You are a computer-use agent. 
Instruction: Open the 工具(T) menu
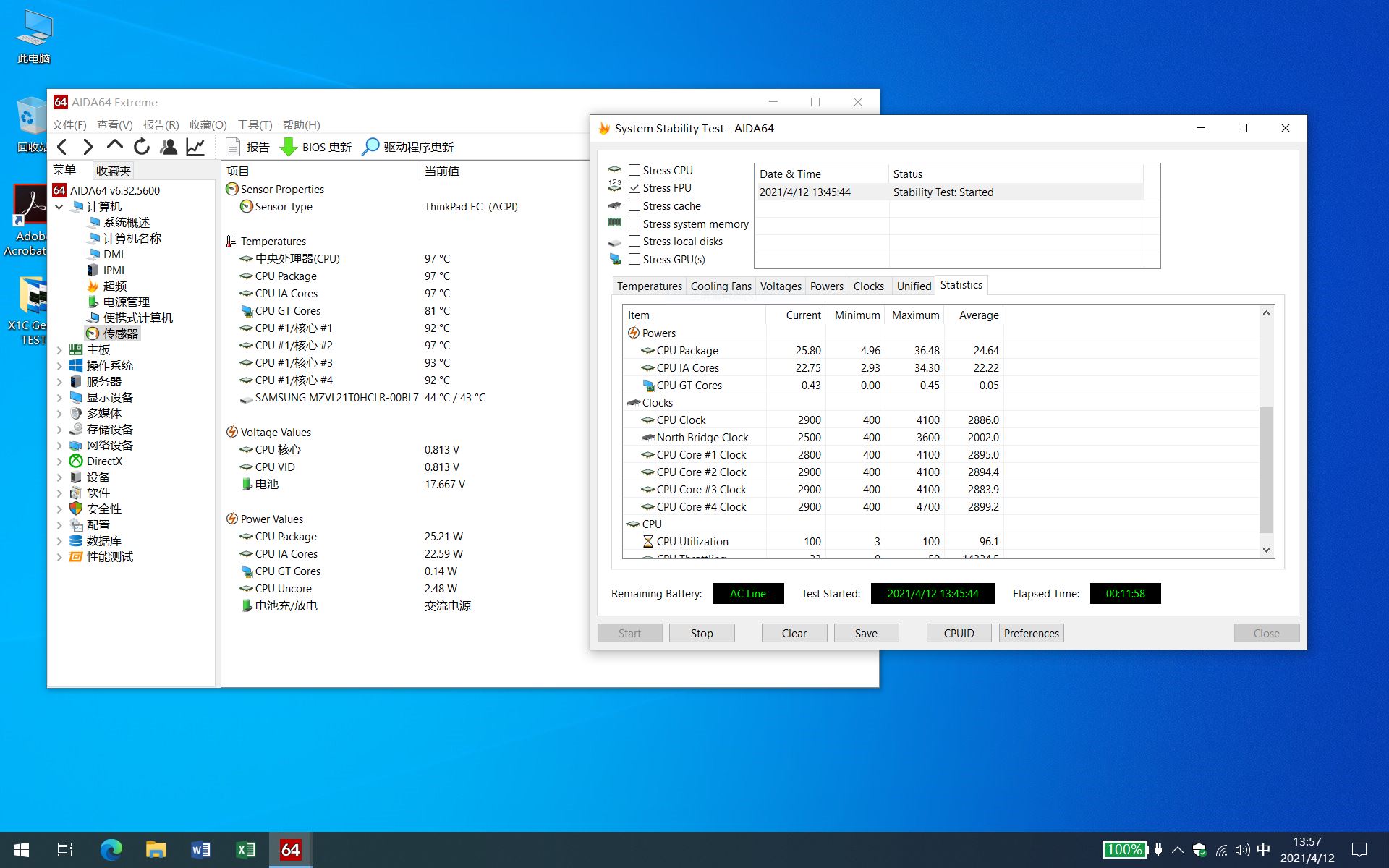click(x=255, y=124)
